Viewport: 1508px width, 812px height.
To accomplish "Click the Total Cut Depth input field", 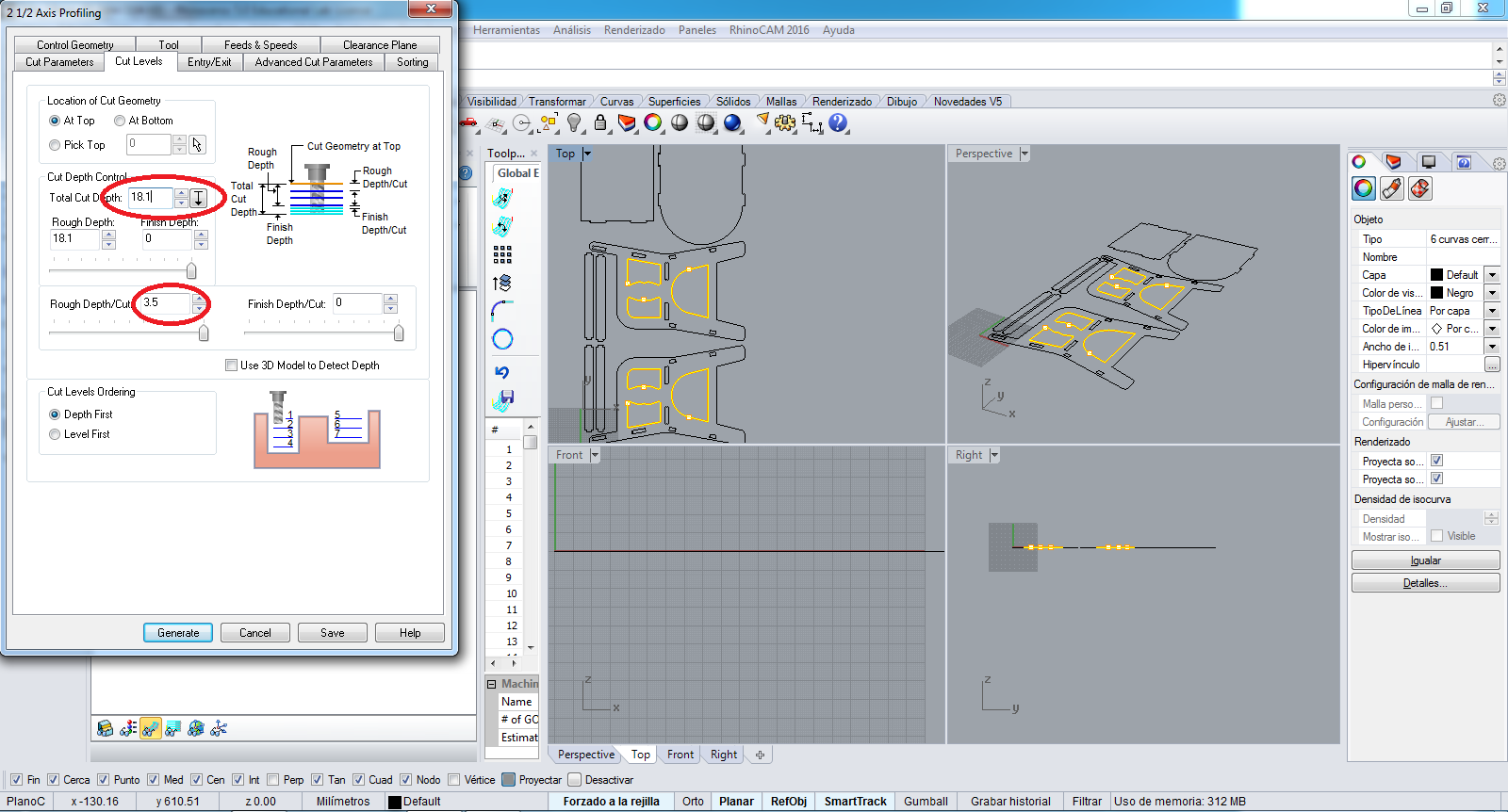I will pyautogui.click(x=151, y=197).
